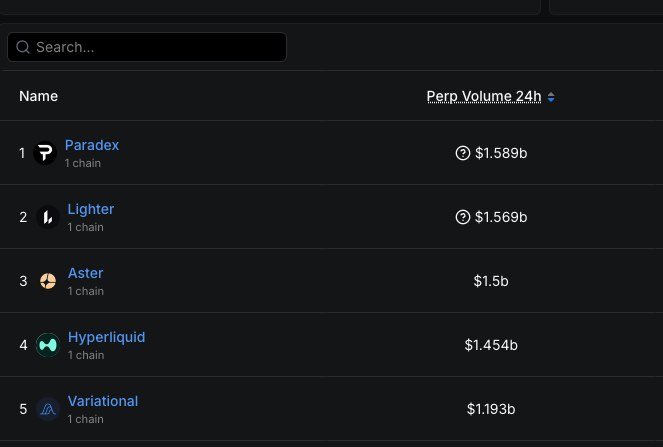This screenshot has height=447, width=663.
Task: Open the Hyperliquid protocol link
Action: tap(107, 337)
